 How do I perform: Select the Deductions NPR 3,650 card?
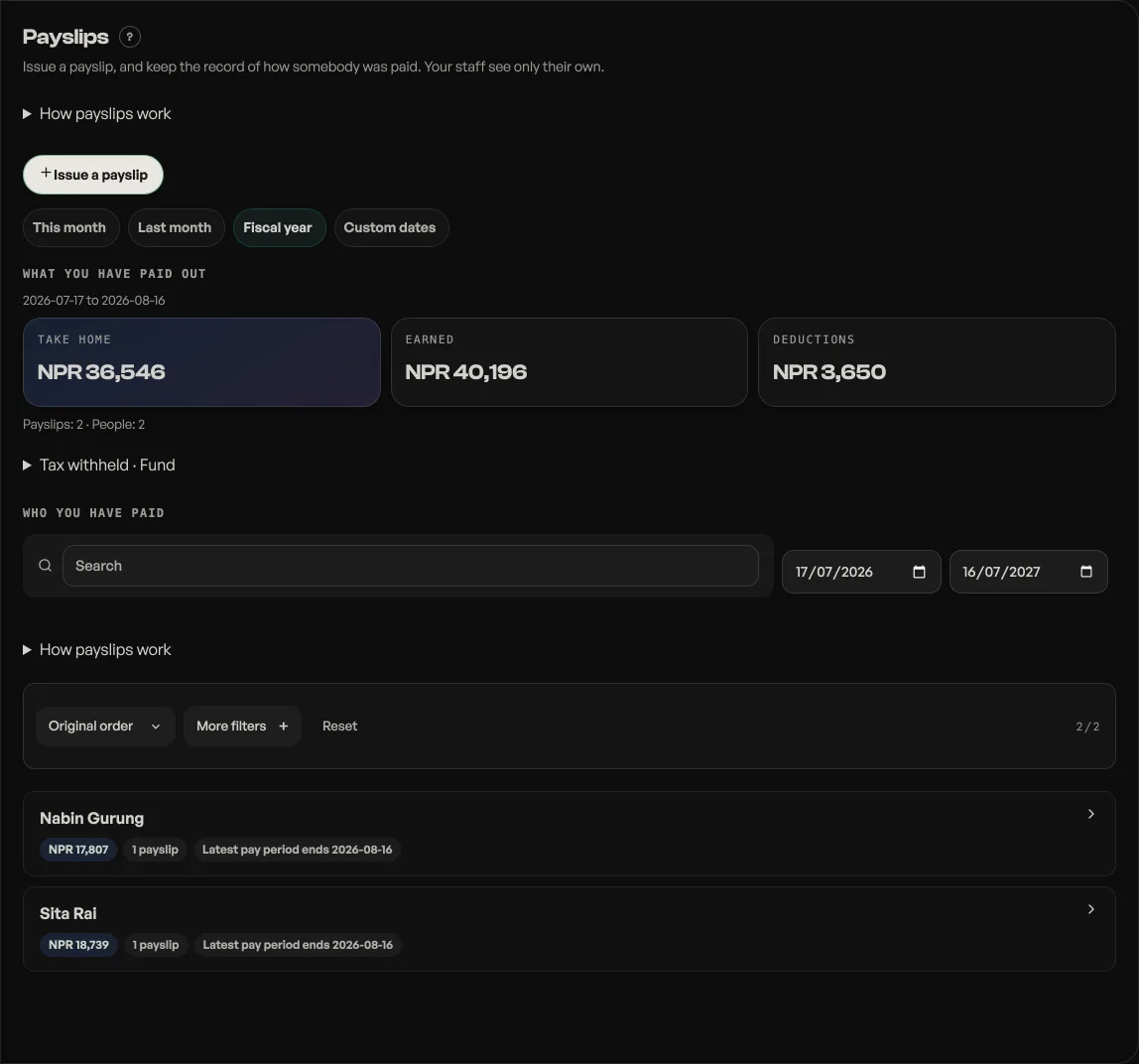[x=937, y=362]
